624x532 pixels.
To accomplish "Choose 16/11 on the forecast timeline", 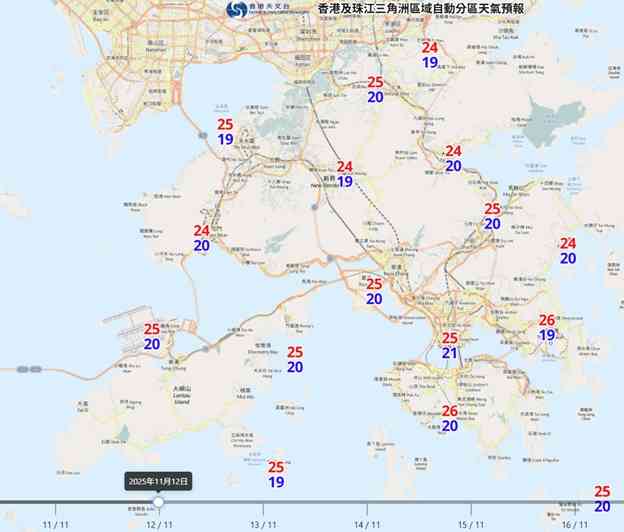I will tap(575, 524).
